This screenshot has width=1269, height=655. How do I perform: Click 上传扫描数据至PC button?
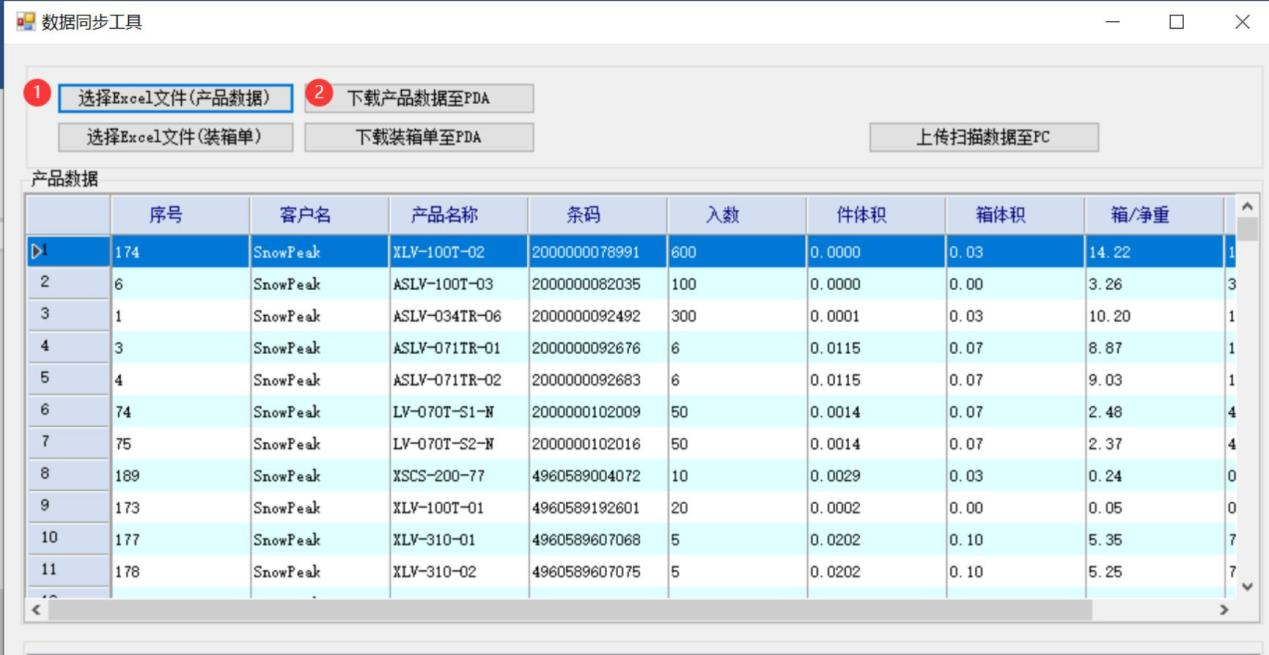[983, 137]
